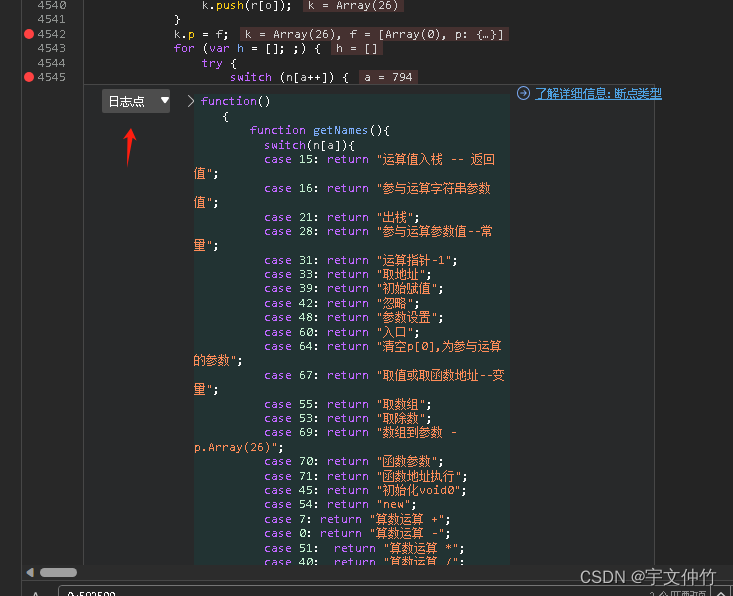
Task: Click the 'case 48: return "参数设置"' line
Action: click(x=353, y=317)
